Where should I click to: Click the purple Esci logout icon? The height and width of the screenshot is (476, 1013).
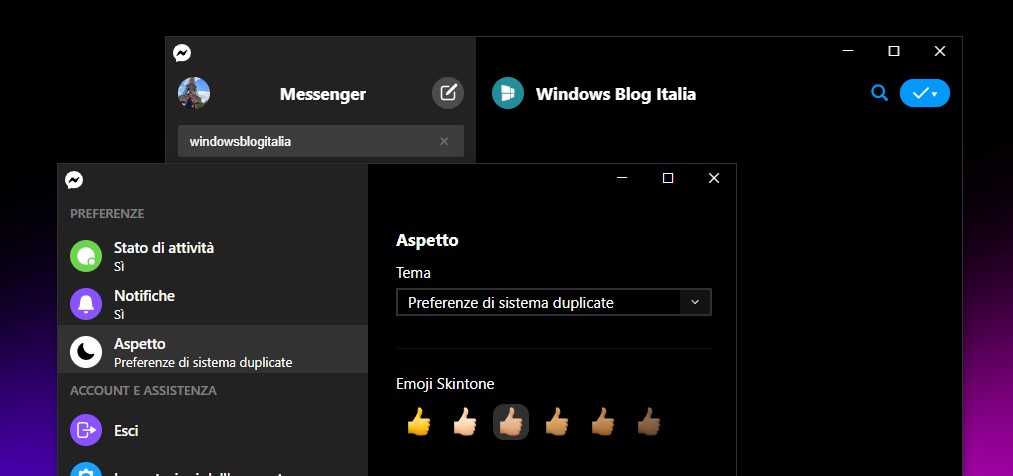click(86, 430)
